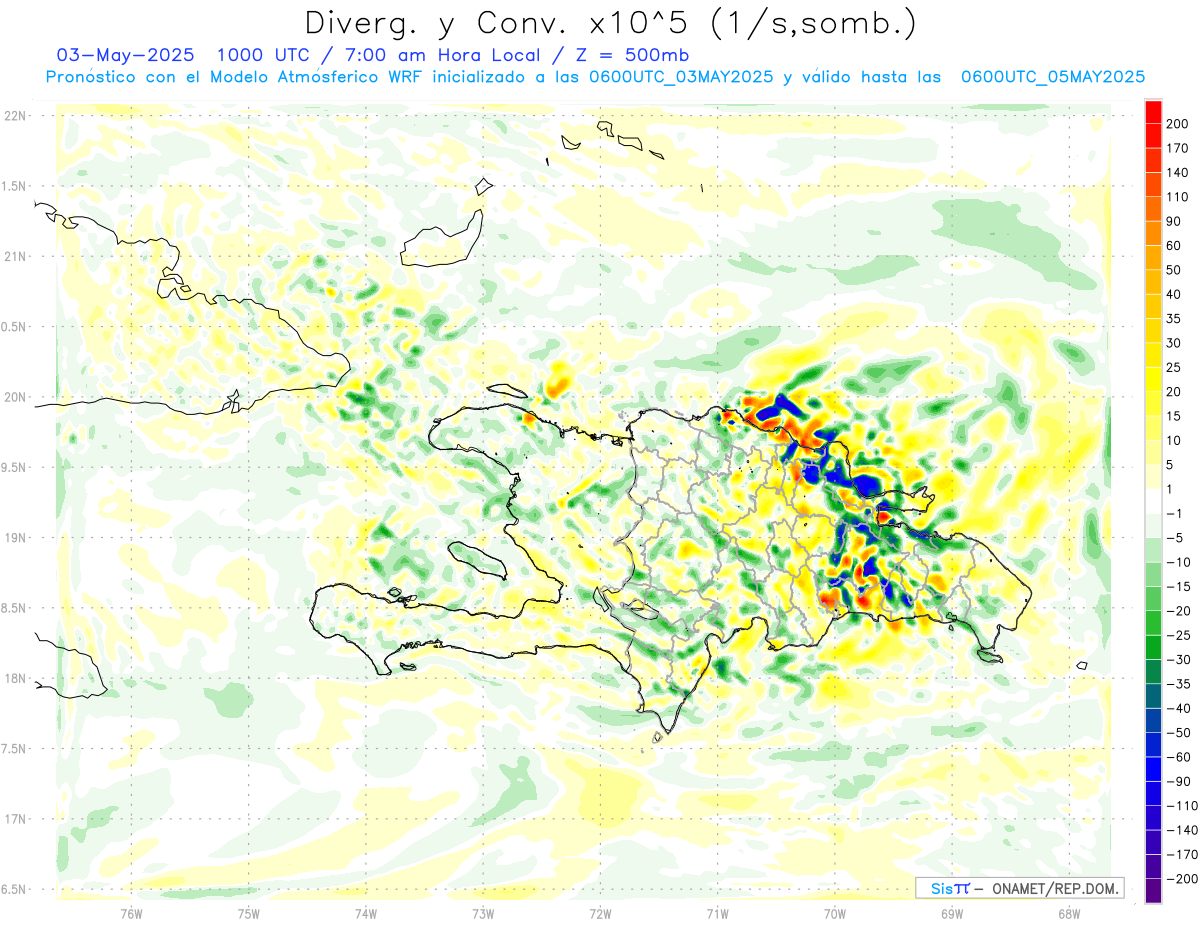This screenshot has height=927, width=1200.
Task: Click the white swatch between 1 and -1
Action: [x=1153, y=501]
